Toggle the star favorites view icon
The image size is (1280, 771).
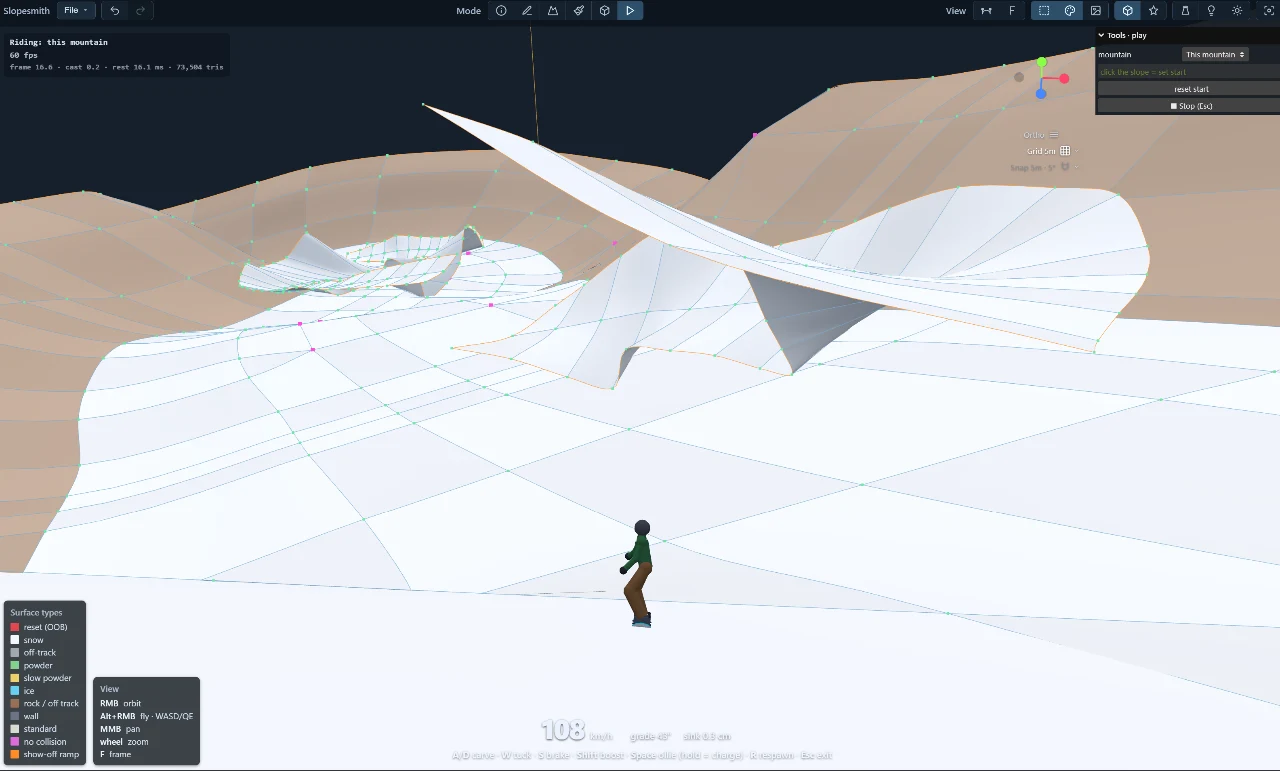(x=1154, y=11)
